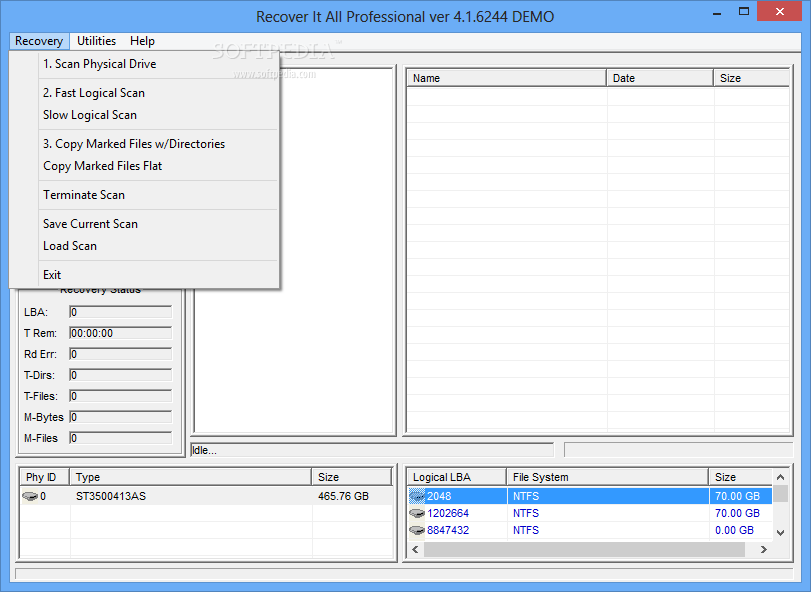Open the Recovery menu
This screenshot has height=592, width=811.
[x=39, y=41]
